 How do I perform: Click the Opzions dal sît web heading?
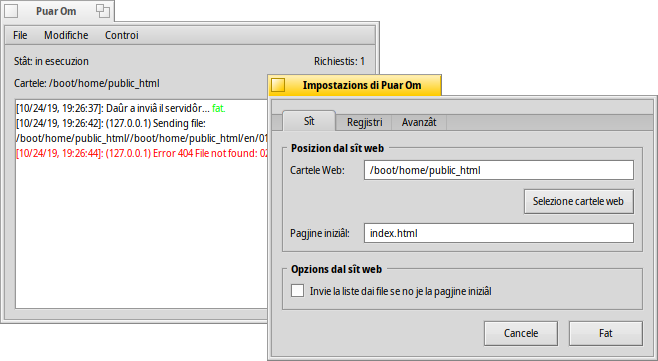pos(337,269)
